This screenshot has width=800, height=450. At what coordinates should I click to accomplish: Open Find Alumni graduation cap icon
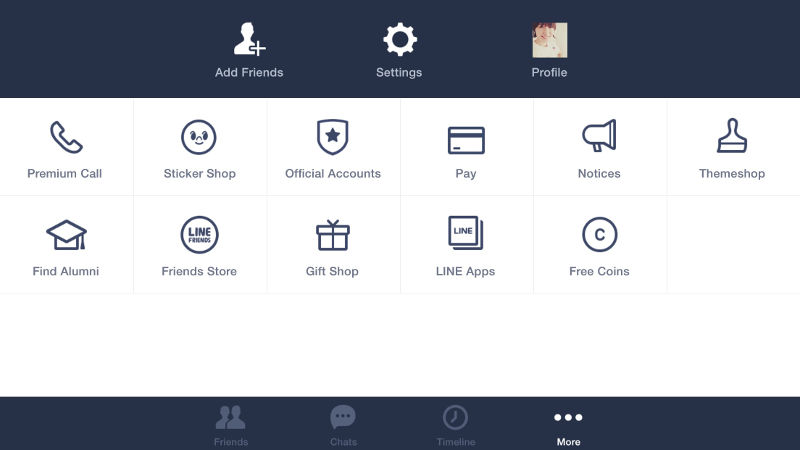point(66,235)
